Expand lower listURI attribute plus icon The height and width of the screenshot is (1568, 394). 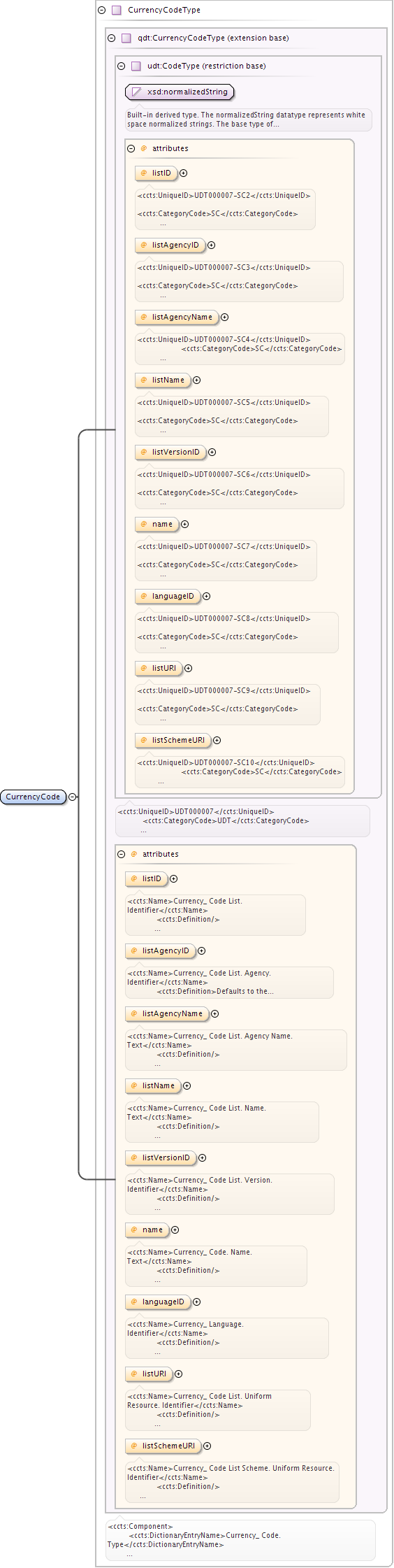(x=179, y=1374)
